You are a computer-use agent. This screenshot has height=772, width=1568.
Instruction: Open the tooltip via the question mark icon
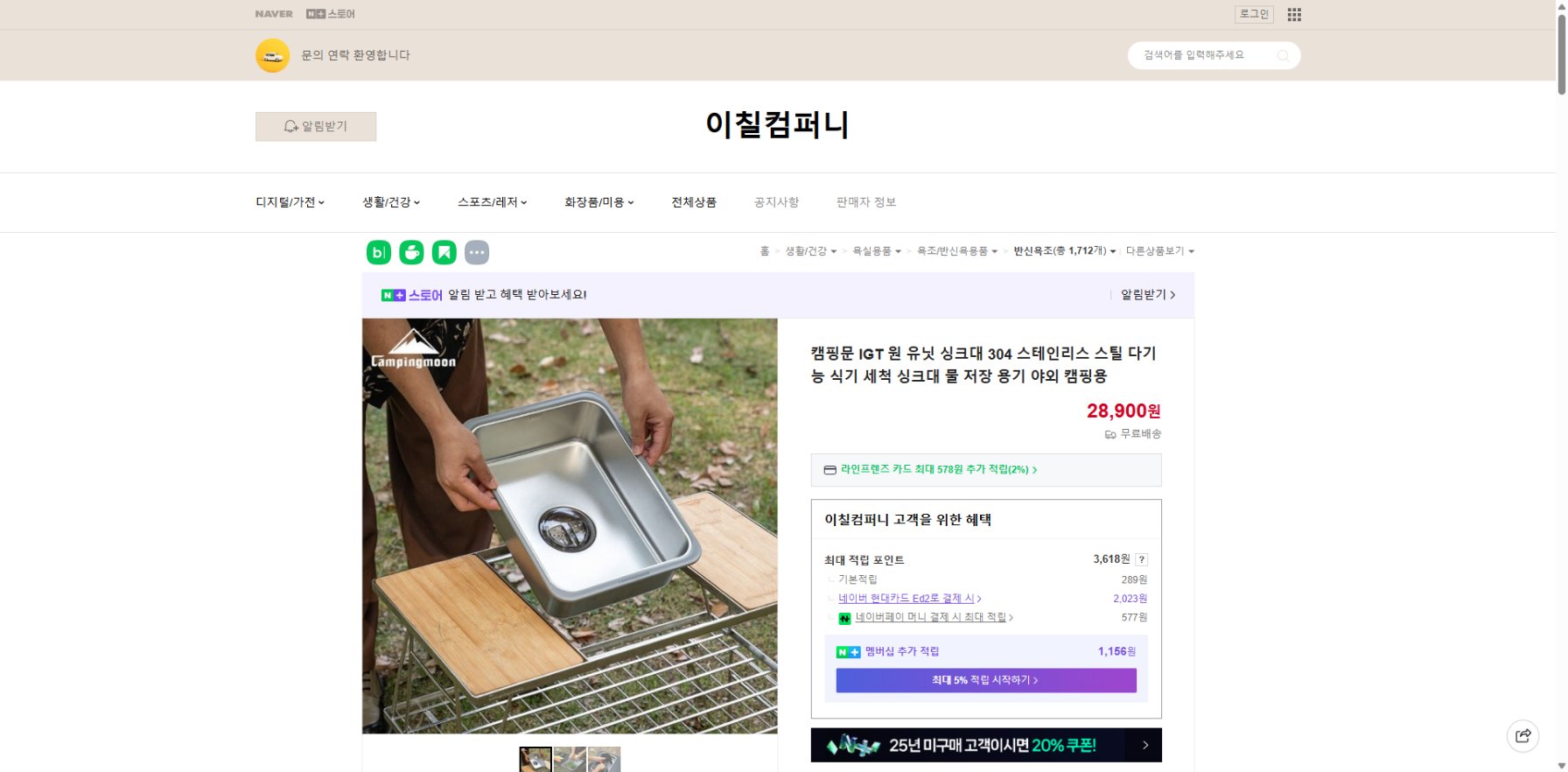coord(1142,558)
